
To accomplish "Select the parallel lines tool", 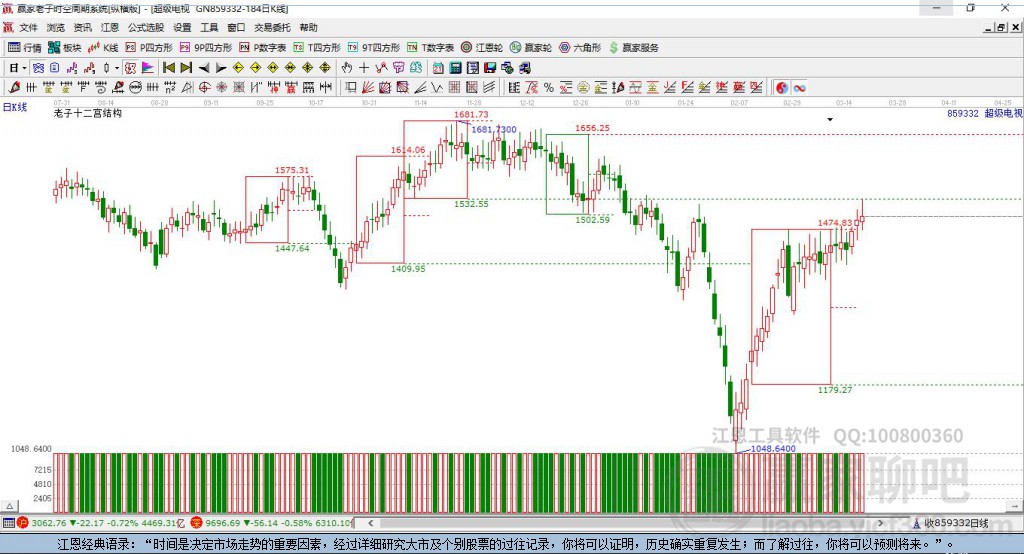I will point(489,87).
